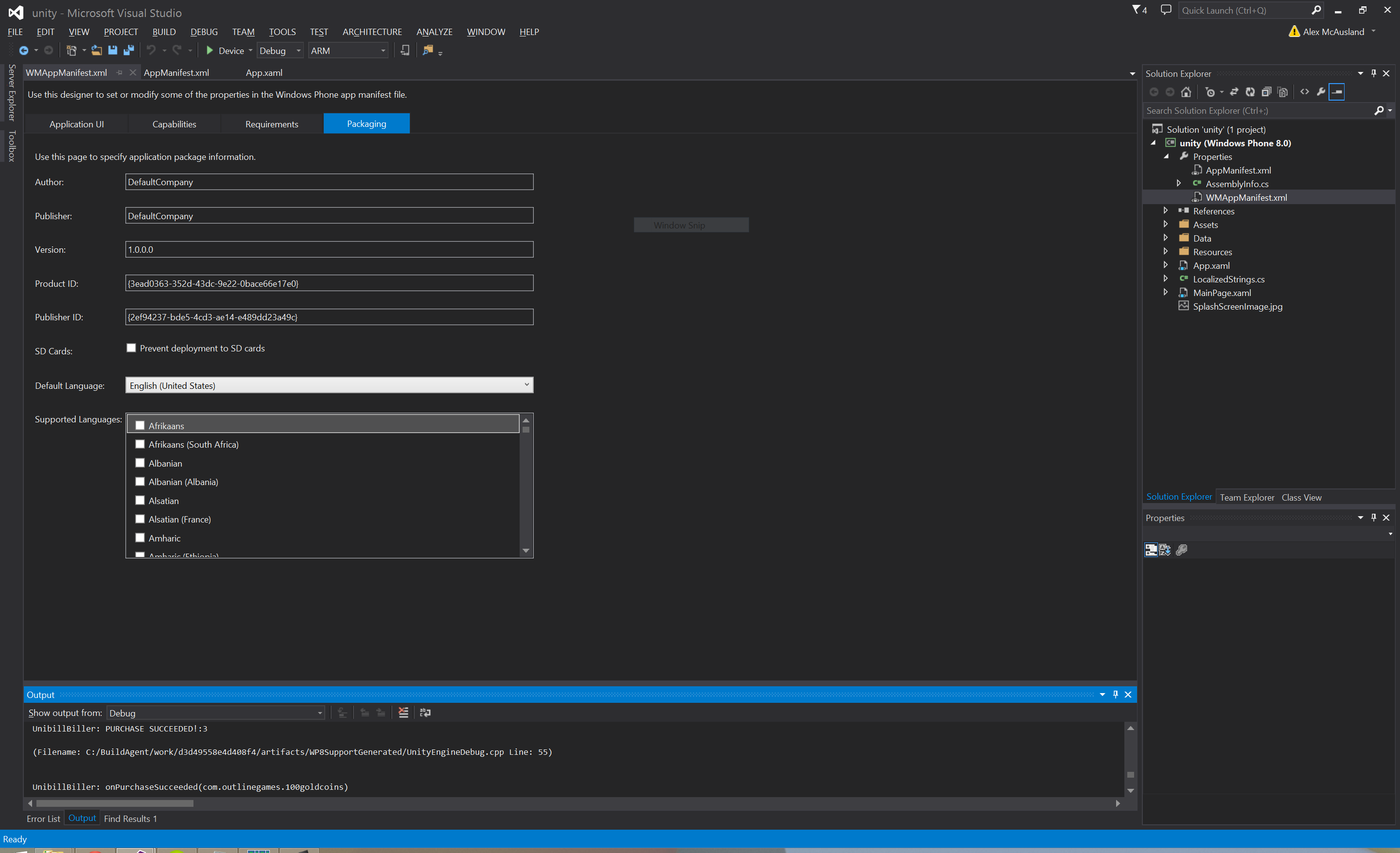Viewport: 1400px width, 853px height.
Task: Click the Output horizontal scrollbar thumb
Action: click(114, 803)
